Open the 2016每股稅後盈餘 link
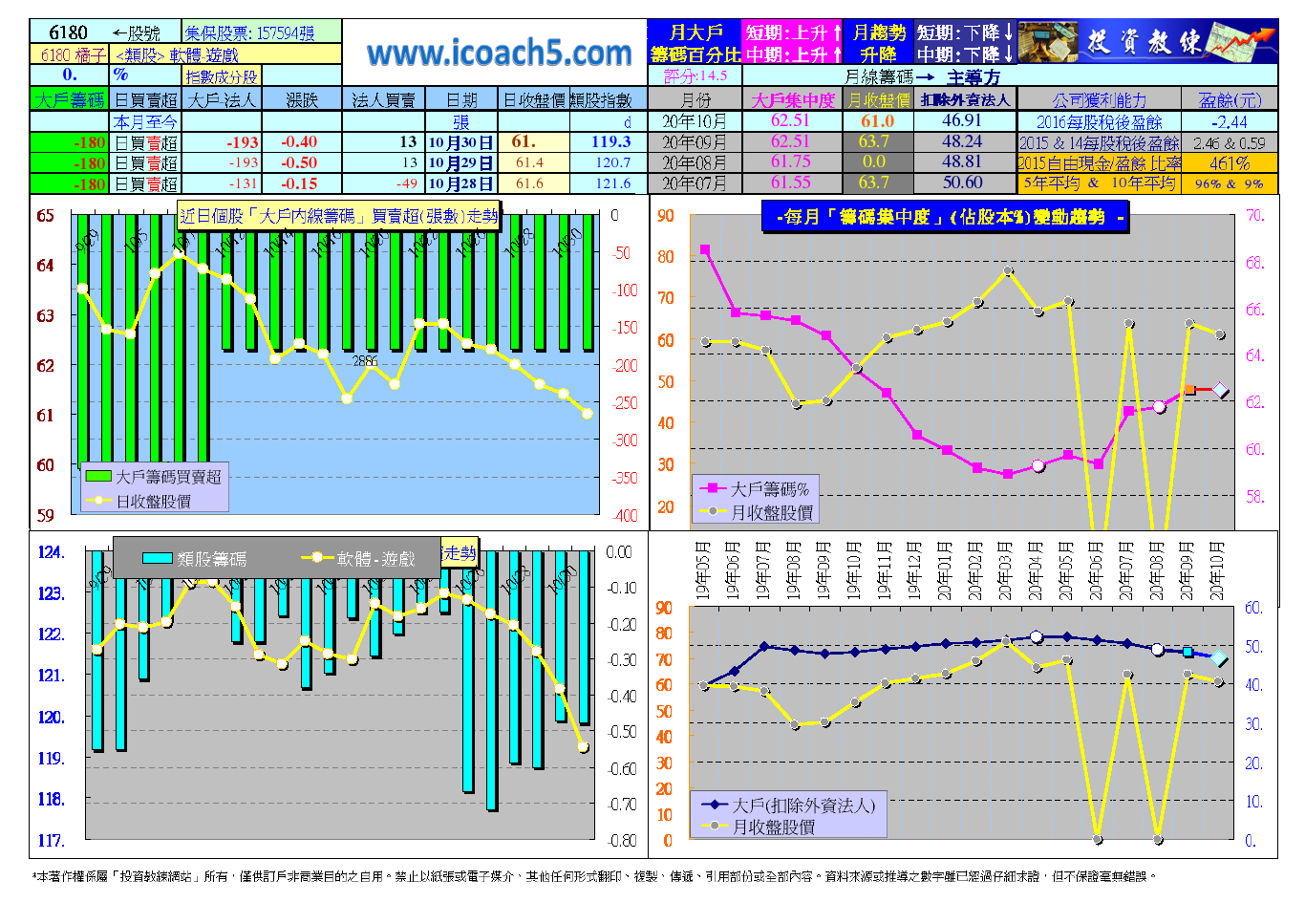 point(1099,121)
